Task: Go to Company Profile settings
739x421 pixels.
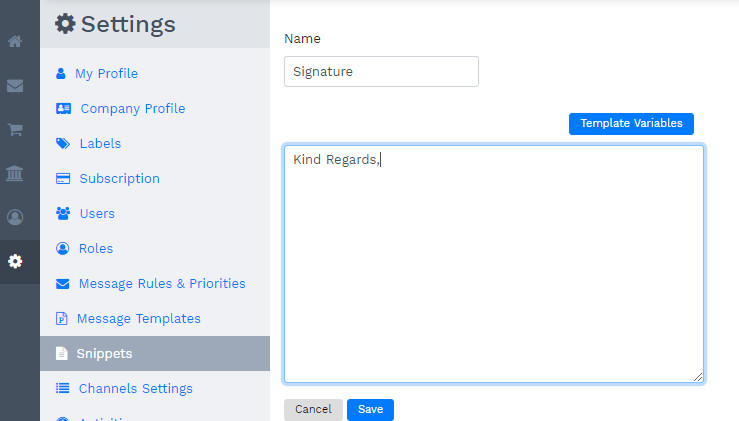Action: tap(132, 109)
